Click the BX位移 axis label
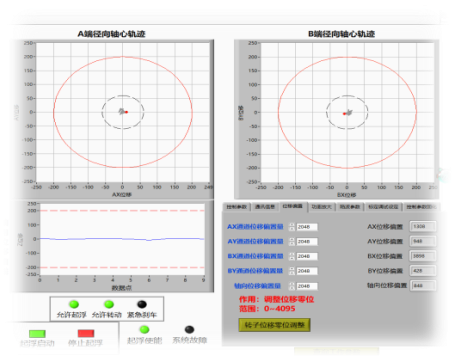 click(347, 195)
